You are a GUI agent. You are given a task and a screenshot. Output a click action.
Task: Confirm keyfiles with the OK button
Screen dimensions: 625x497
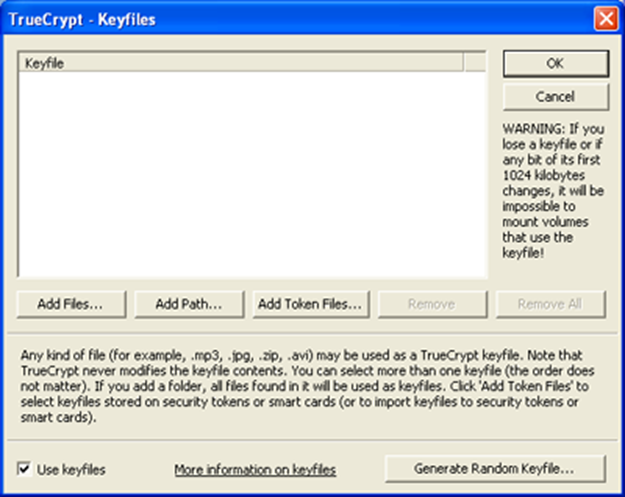point(556,63)
